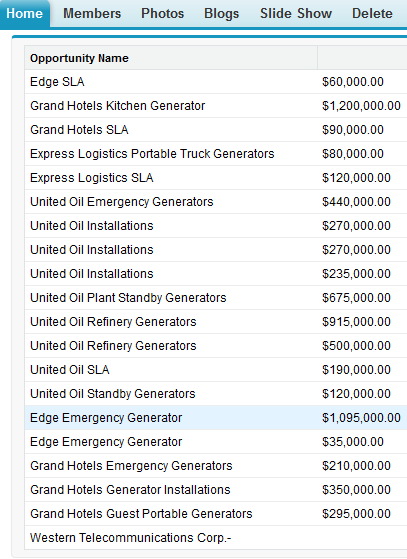Click the $915,000.00 amount cell
The height and width of the screenshot is (559, 407).
coord(356,322)
